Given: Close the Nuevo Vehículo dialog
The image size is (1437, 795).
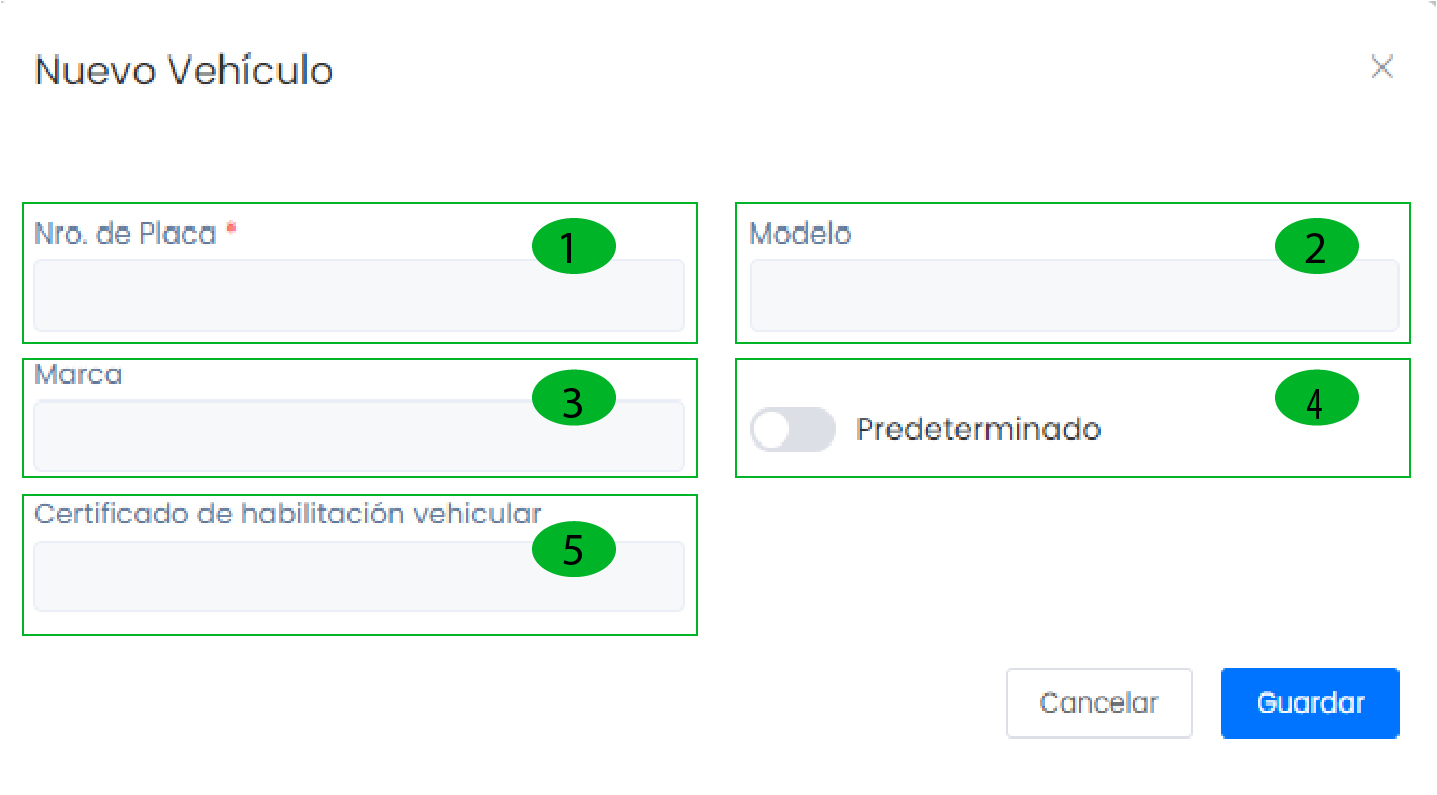Looking at the screenshot, I should pos(1382,68).
